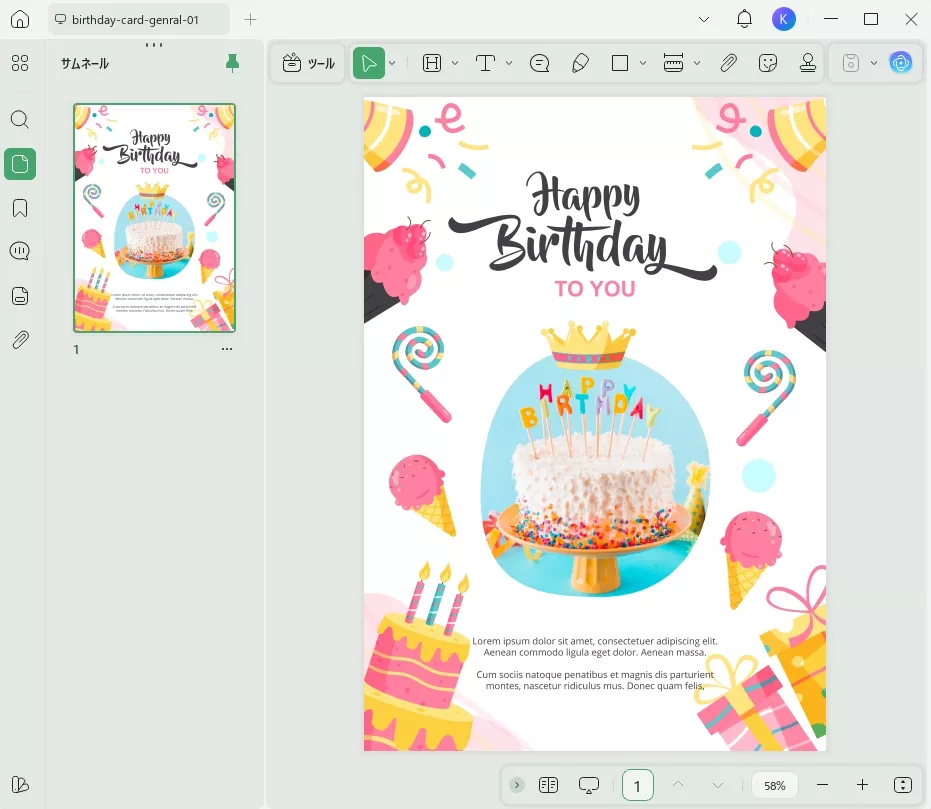This screenshot has height=809, width=931.
Task: Expand the shape rectangle tool dropdown
Action: pos(642,63)
